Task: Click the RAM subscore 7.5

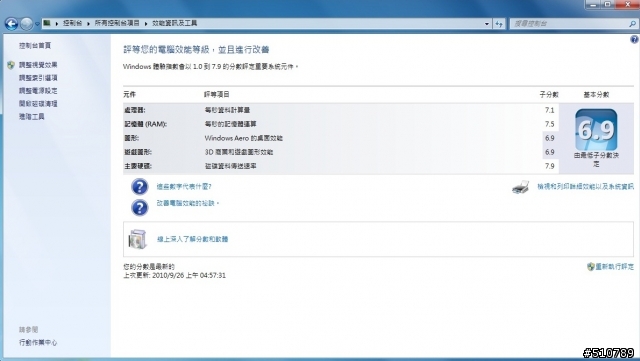Action: coord(549,124)
